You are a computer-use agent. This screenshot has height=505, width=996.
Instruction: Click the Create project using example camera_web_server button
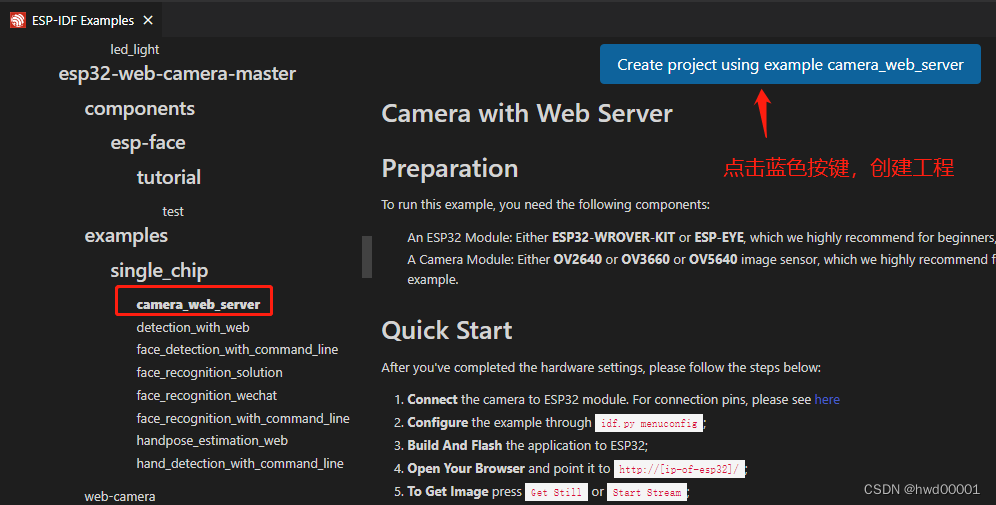(790, 64)
